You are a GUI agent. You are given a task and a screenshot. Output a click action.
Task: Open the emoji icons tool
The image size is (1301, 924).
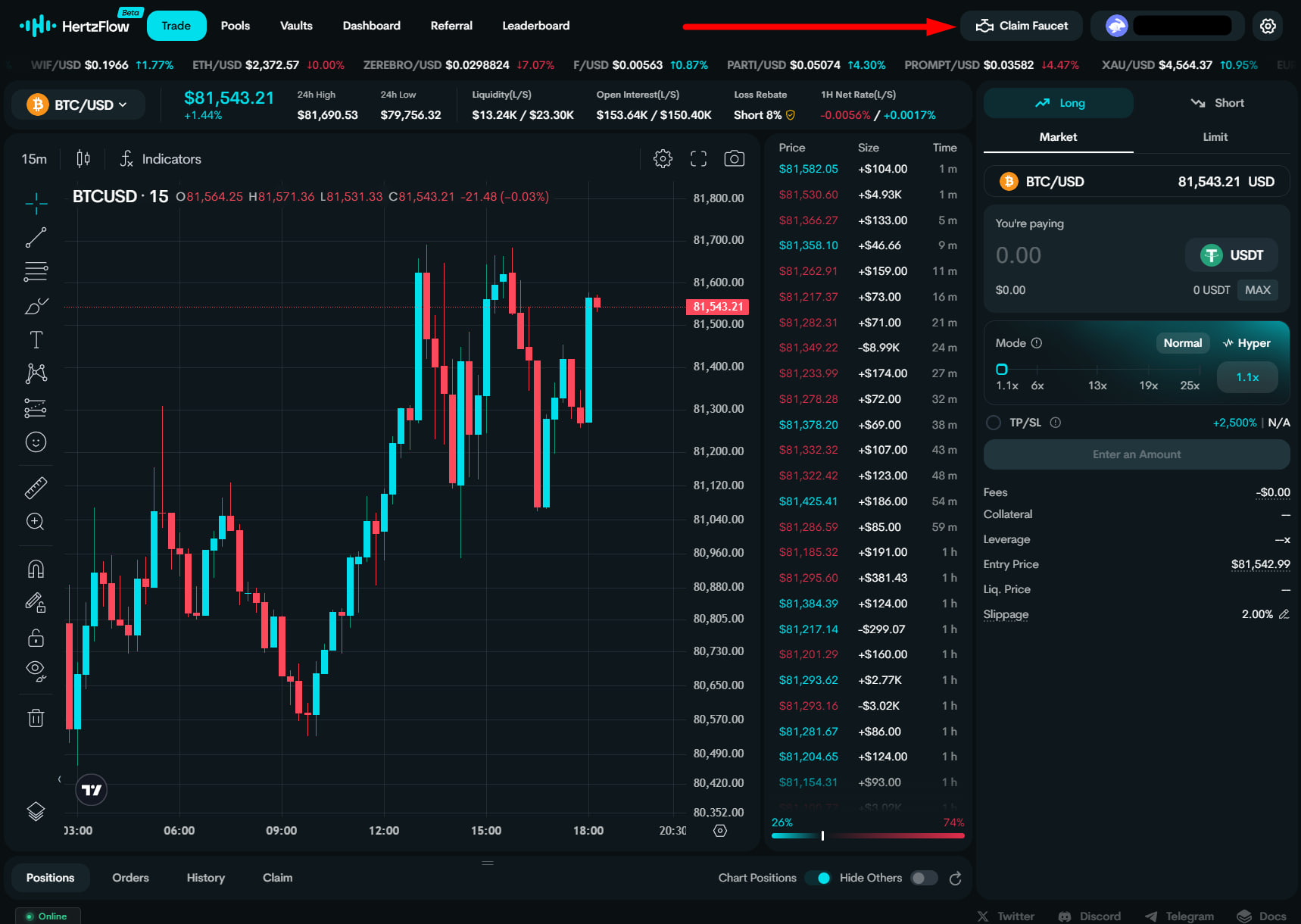[x=36, y=442]
